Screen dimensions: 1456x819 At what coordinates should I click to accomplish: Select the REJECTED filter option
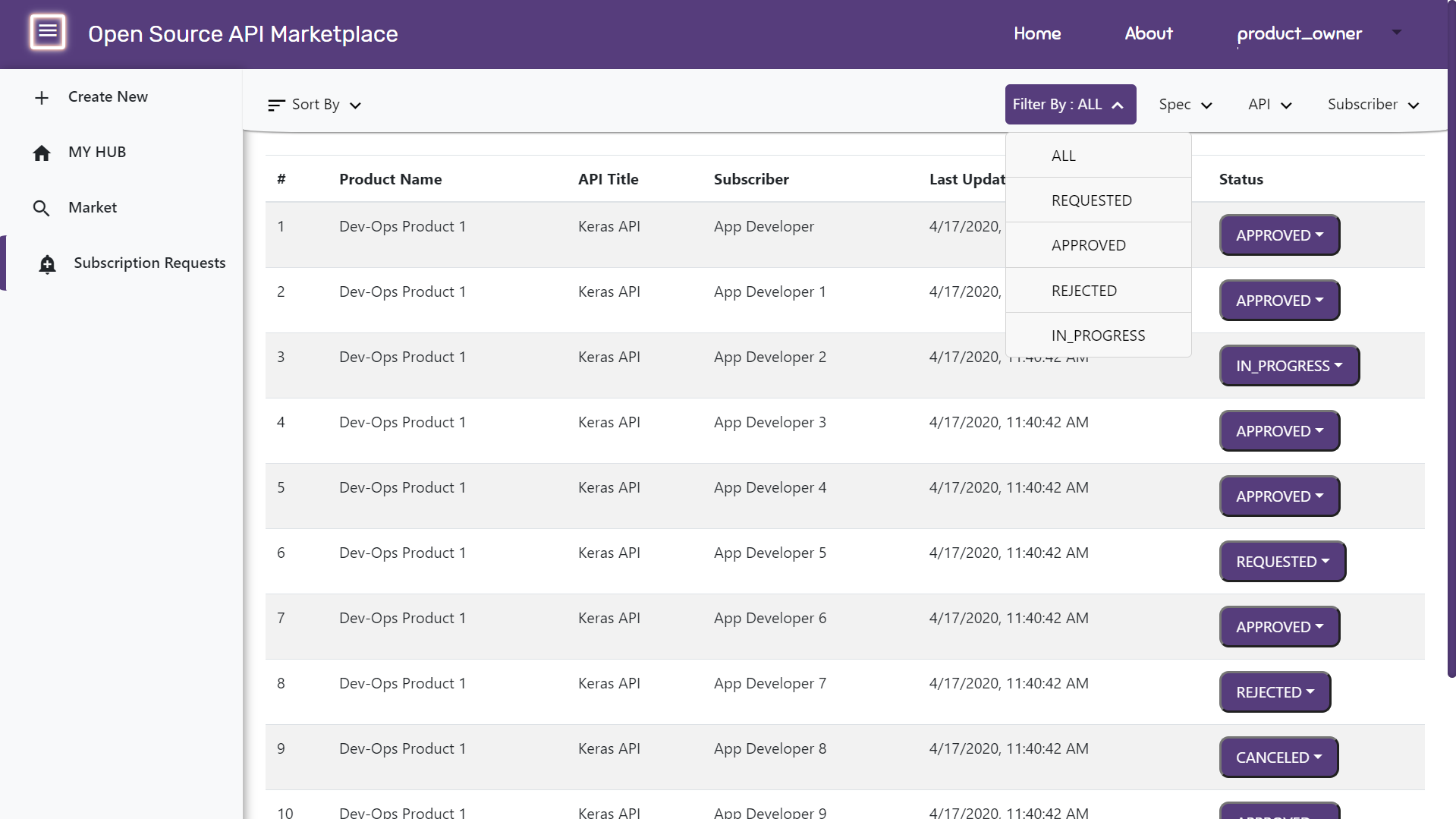pos(1083,291)
